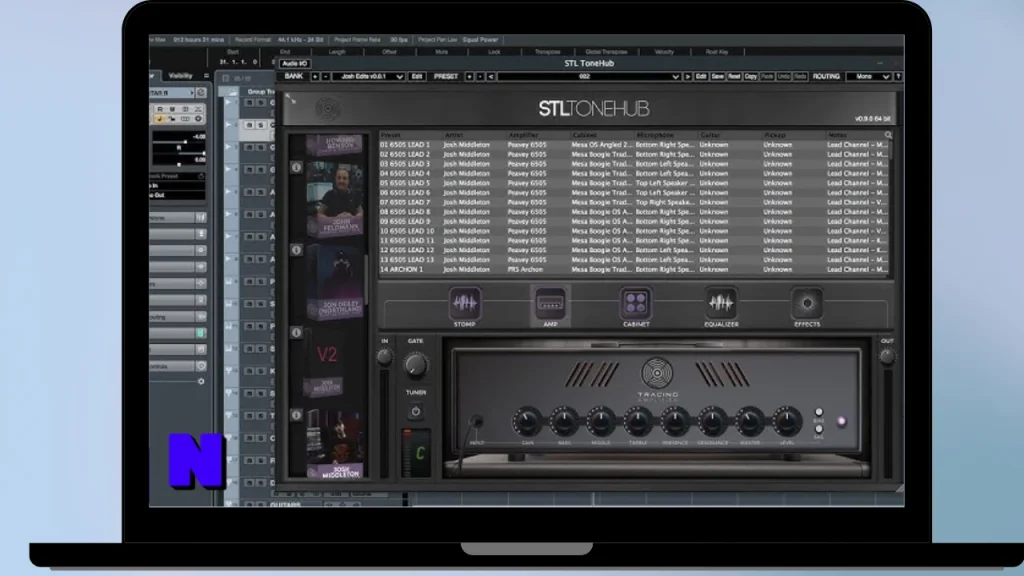Switch to the Visibility tab in Cubase

(x=180, y=76)
